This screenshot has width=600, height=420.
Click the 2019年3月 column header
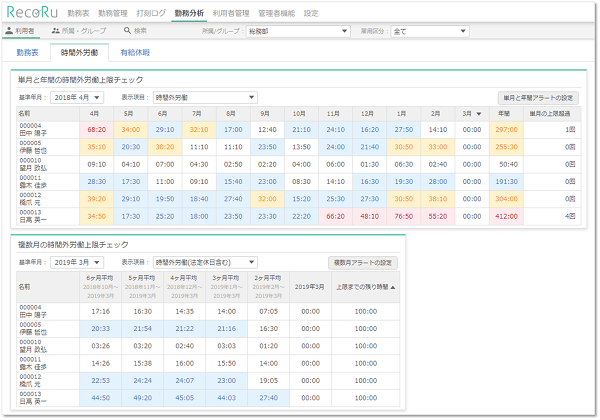[x=310, y=287]
